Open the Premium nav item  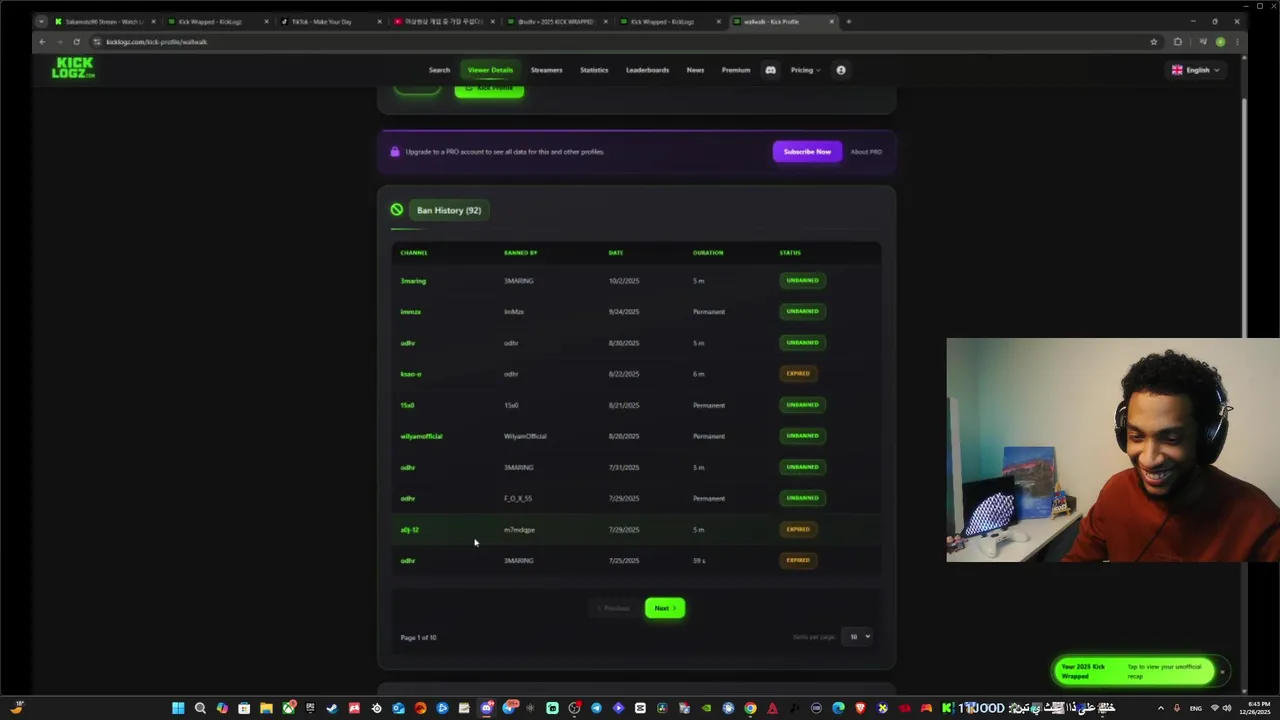point(736,70)
